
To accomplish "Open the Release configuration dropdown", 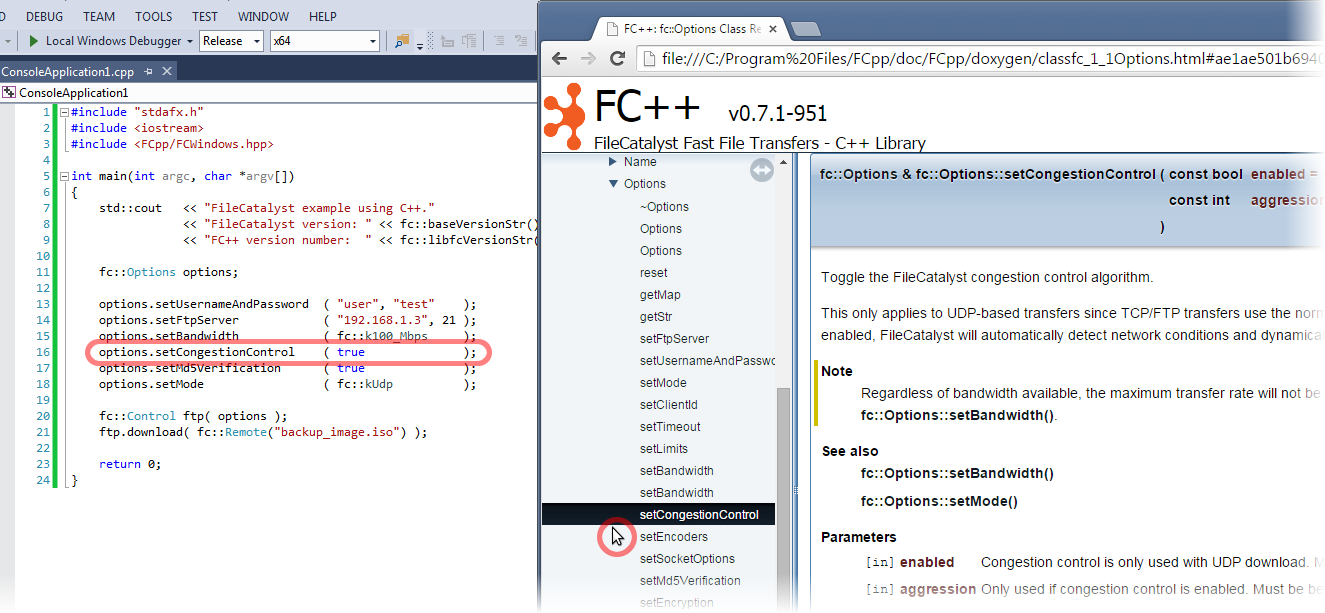I will tap(231, 41).
